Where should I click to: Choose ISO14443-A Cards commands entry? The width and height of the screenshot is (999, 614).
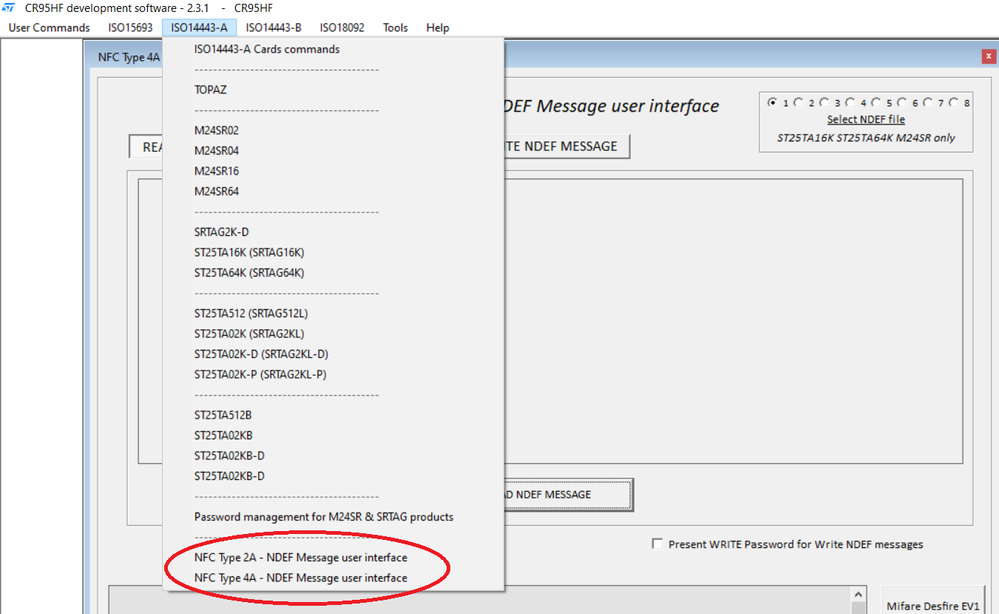pyautogui.click(x=333, y=49)
